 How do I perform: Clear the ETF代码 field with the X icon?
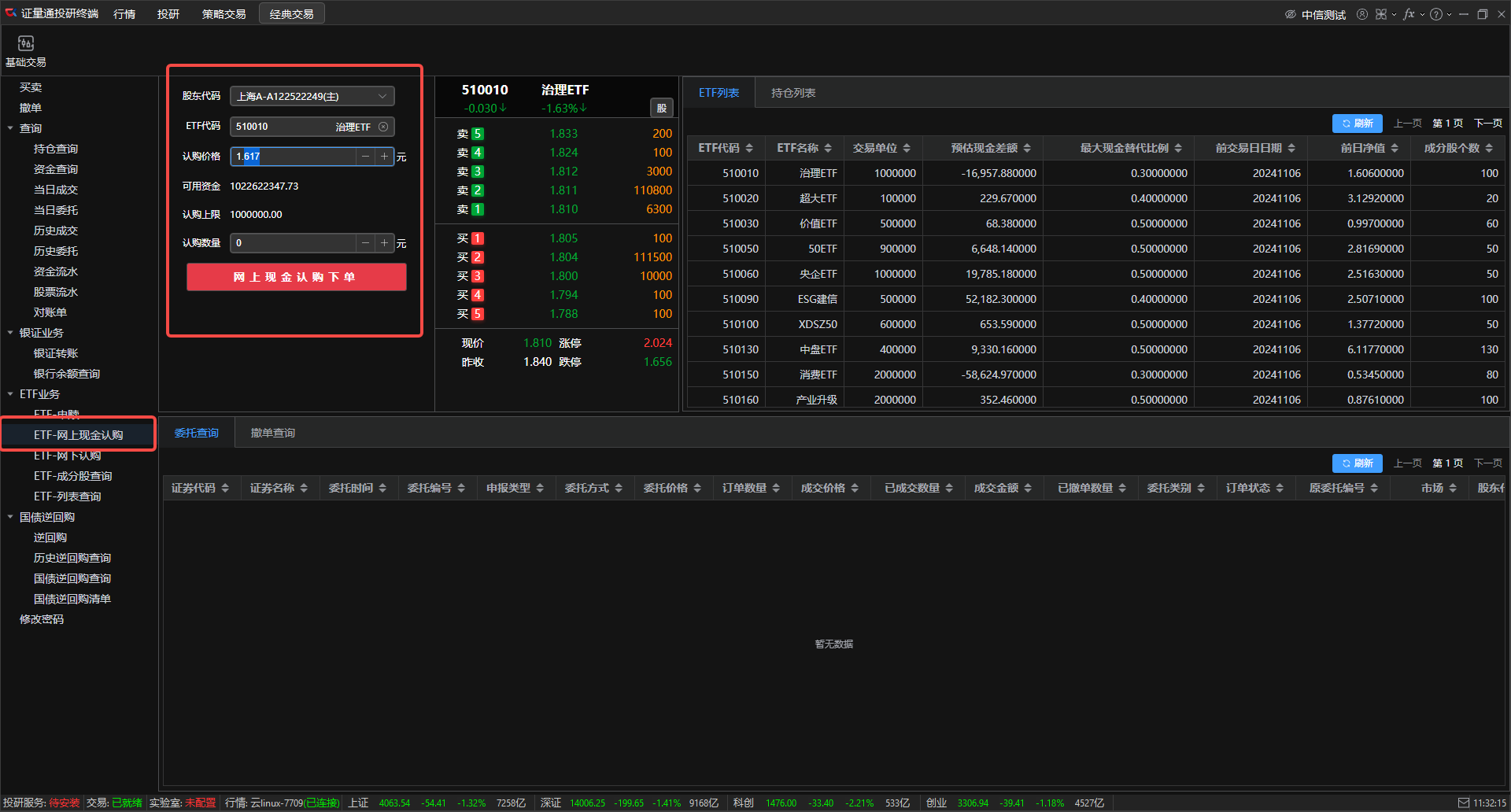[x=383, y=127]
